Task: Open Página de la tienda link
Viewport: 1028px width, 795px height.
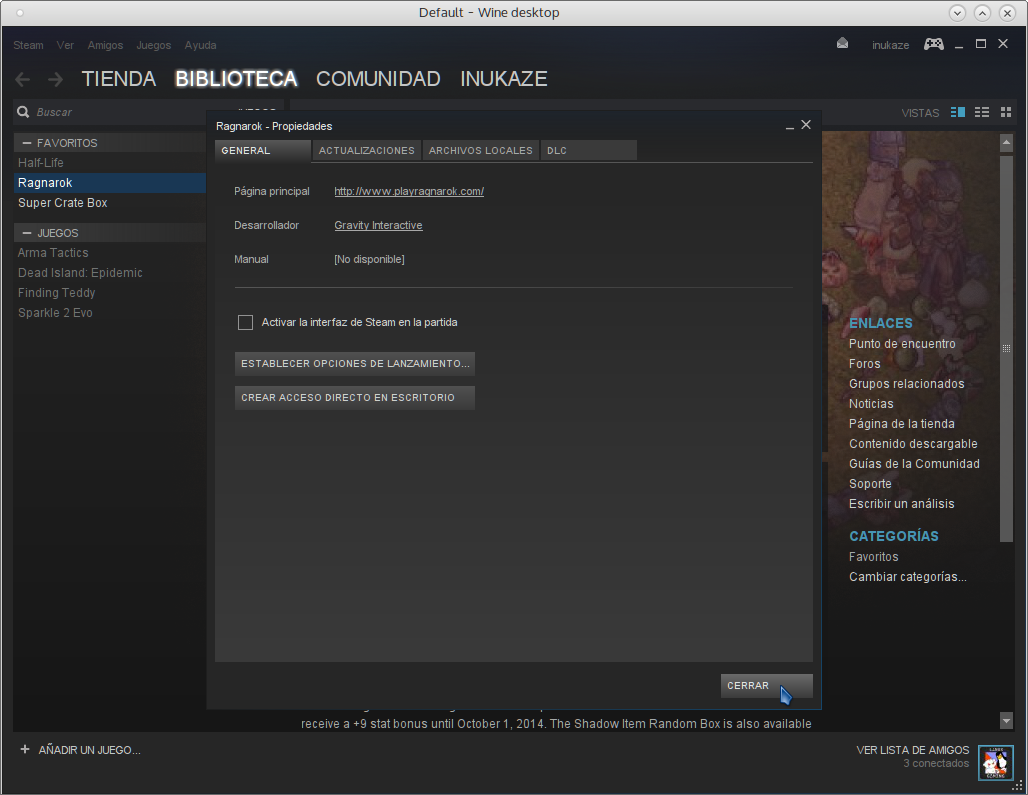Action: [901, 423]
